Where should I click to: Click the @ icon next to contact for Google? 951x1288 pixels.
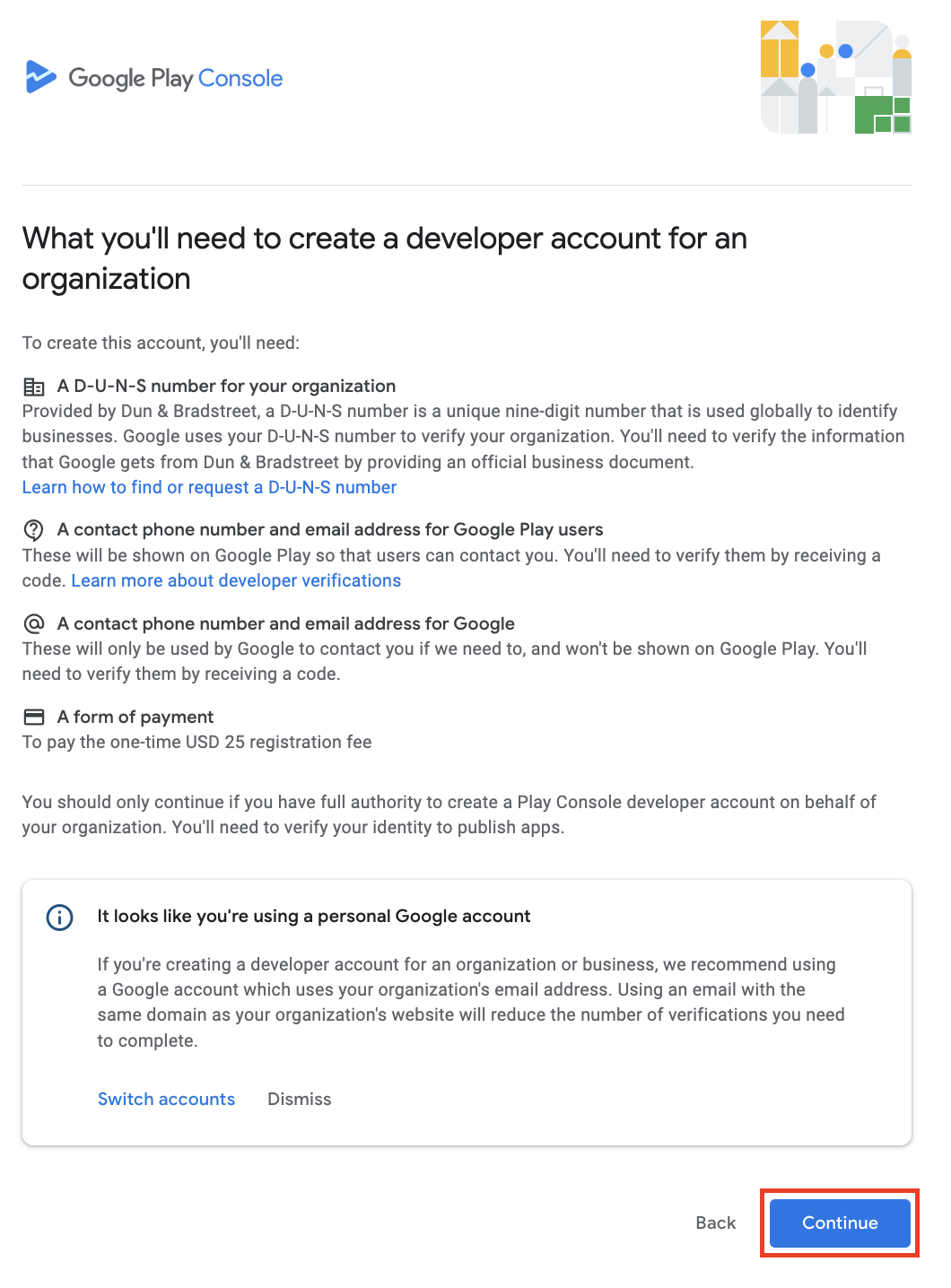[x=33, y=623]
